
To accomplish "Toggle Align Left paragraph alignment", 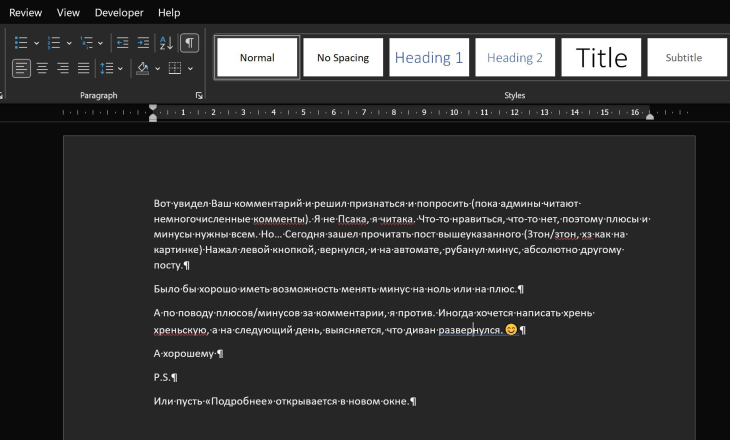I will pos(21,68).
